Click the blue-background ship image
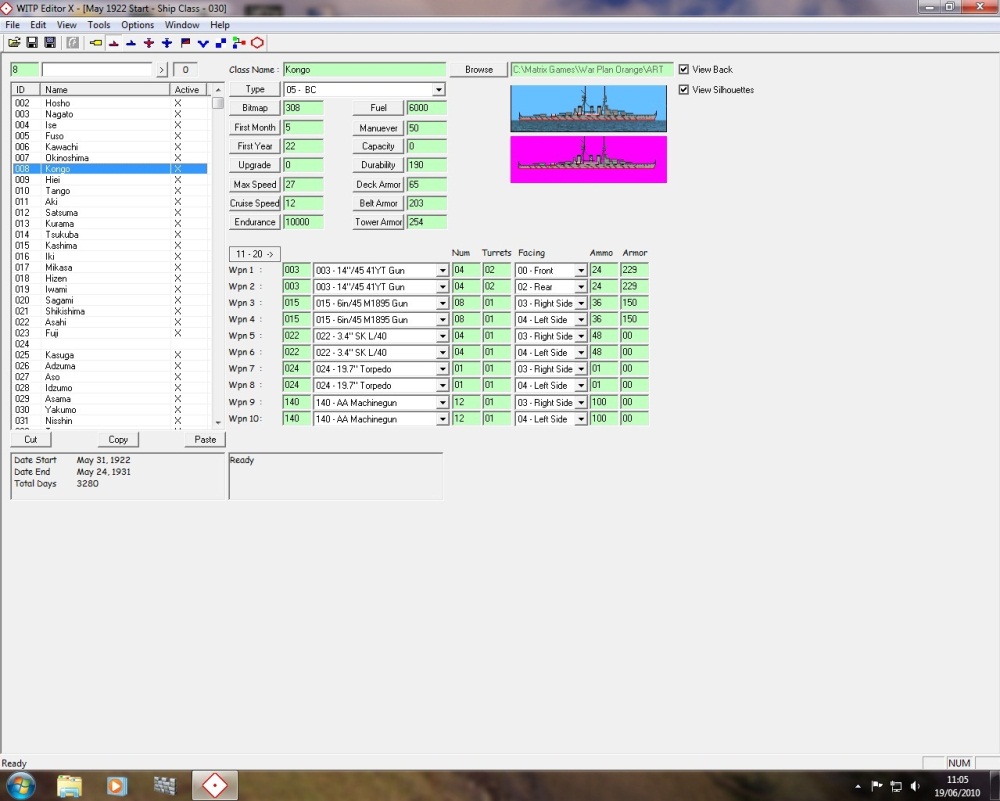The height and width of the screenshot is (801, 1000). pos(588,108)
